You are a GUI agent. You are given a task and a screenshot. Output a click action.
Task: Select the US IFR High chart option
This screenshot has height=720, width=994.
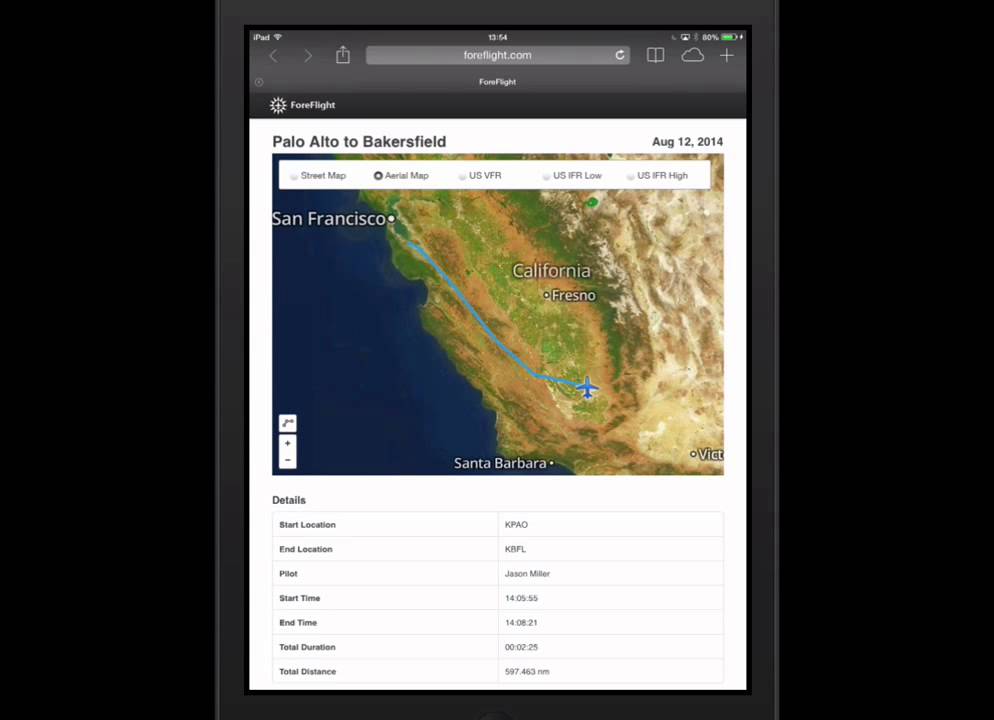point(657,176)
